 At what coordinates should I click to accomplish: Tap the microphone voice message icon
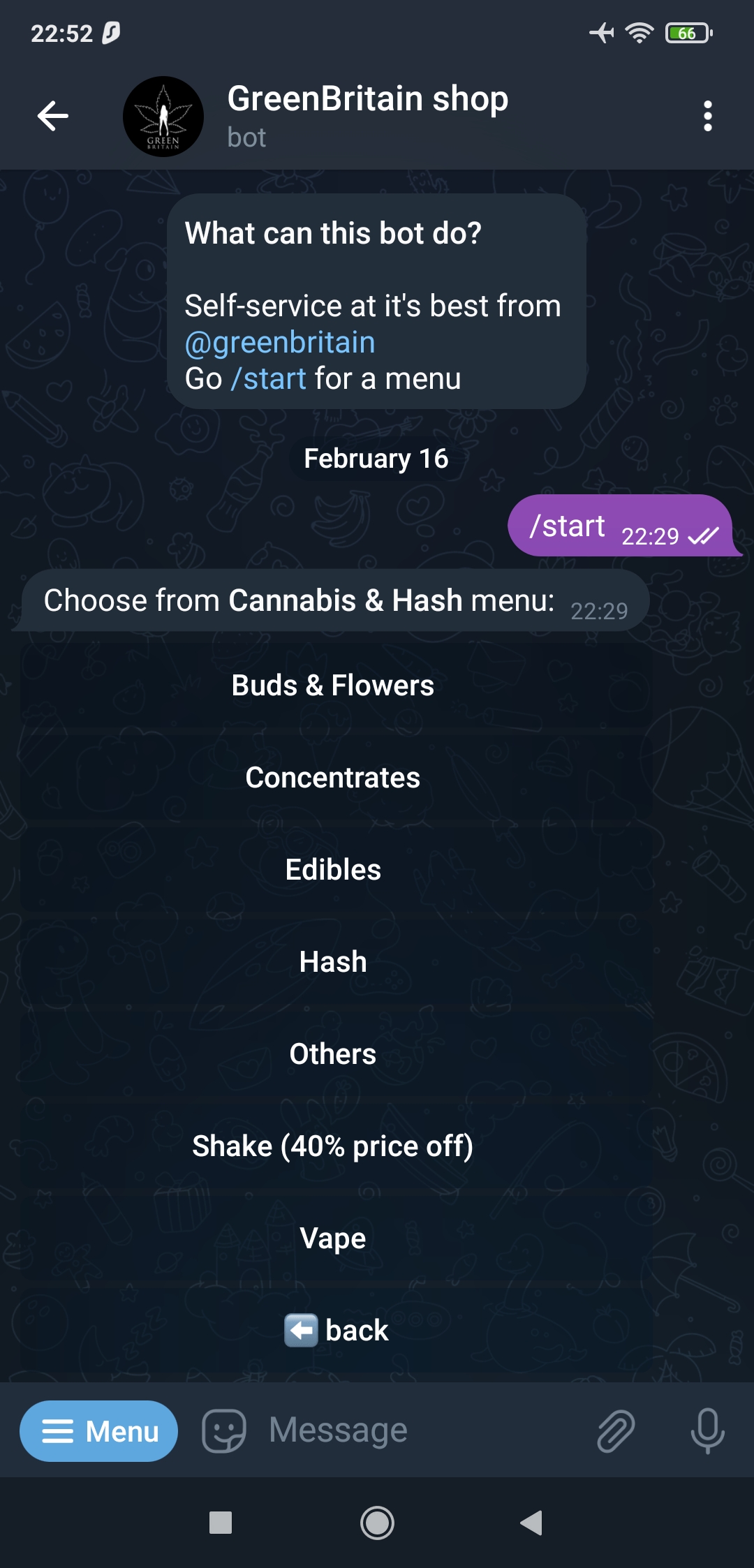pos(708,1431)
